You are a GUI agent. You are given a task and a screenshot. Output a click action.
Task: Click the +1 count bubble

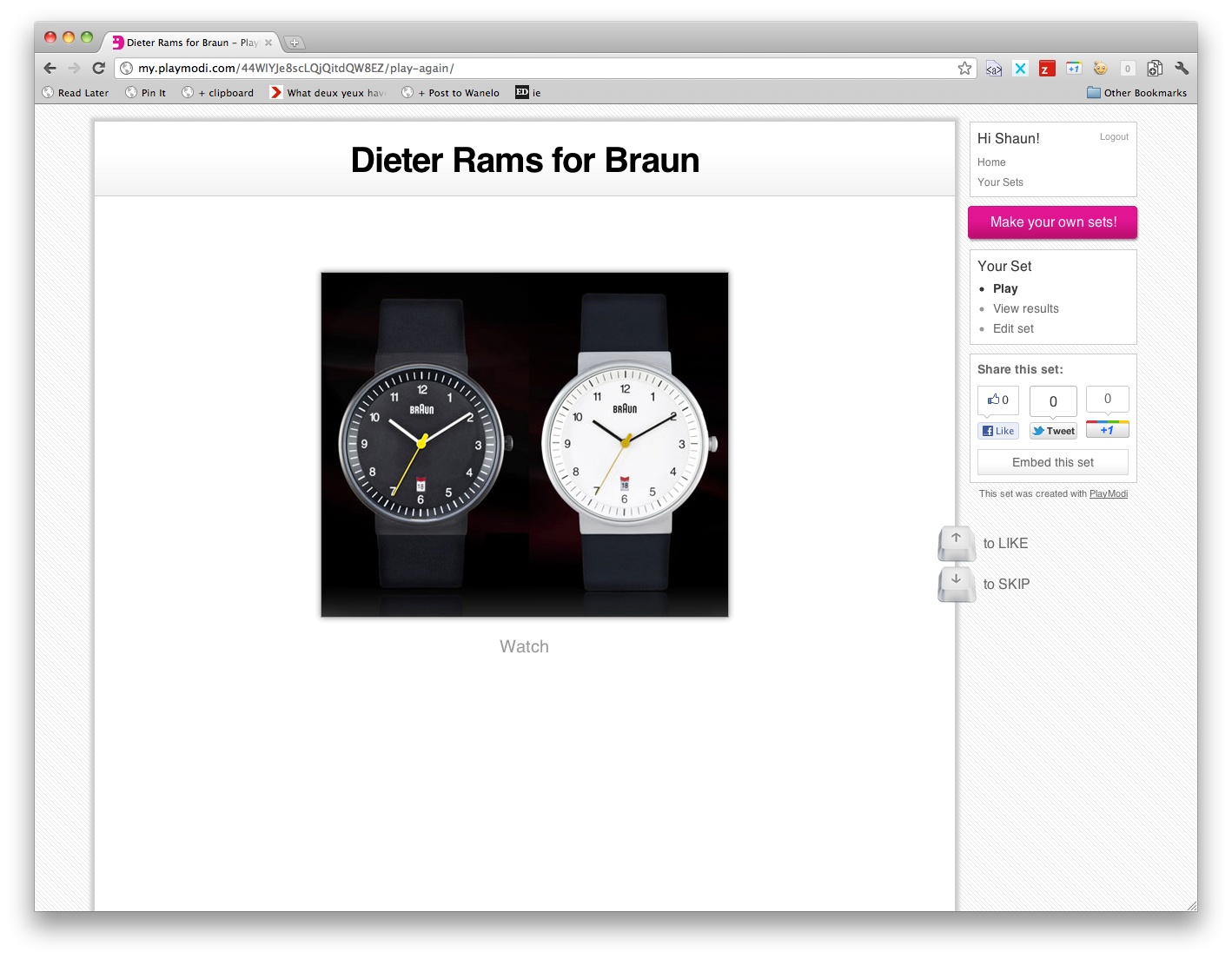click(x=1107, y=399)
